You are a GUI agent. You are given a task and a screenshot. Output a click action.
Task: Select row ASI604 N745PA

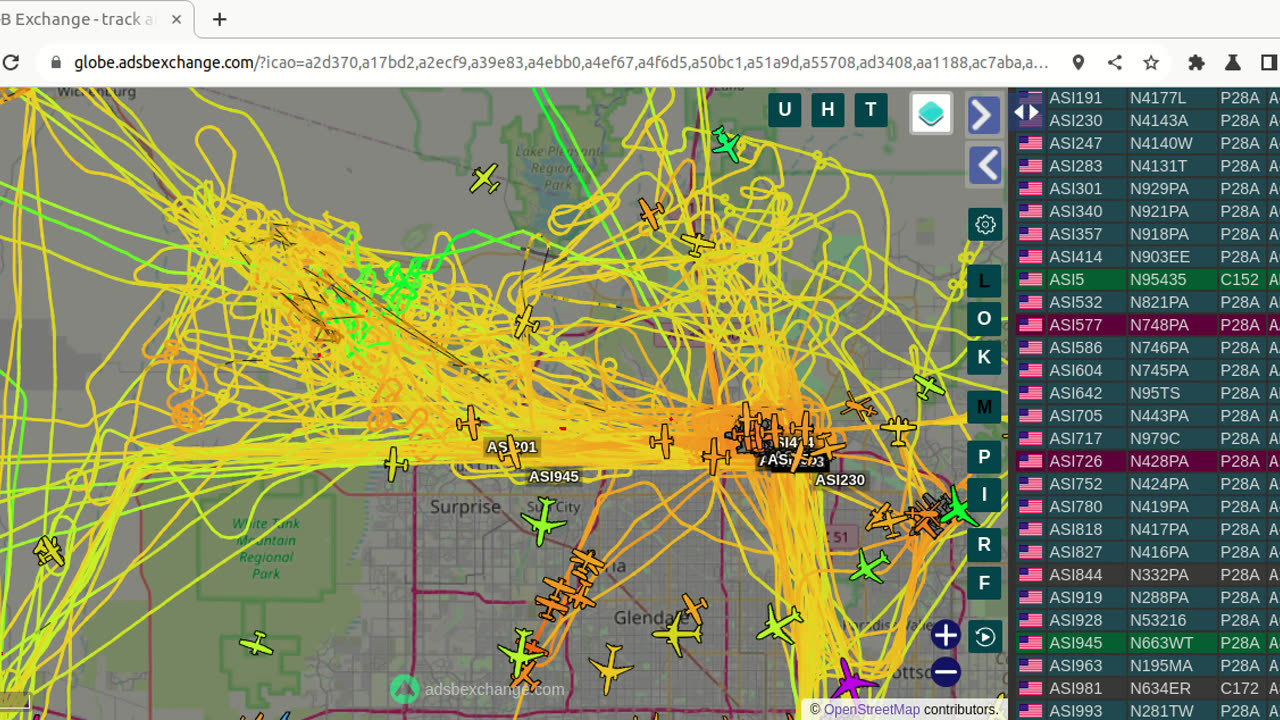(x=1148, y=371)
